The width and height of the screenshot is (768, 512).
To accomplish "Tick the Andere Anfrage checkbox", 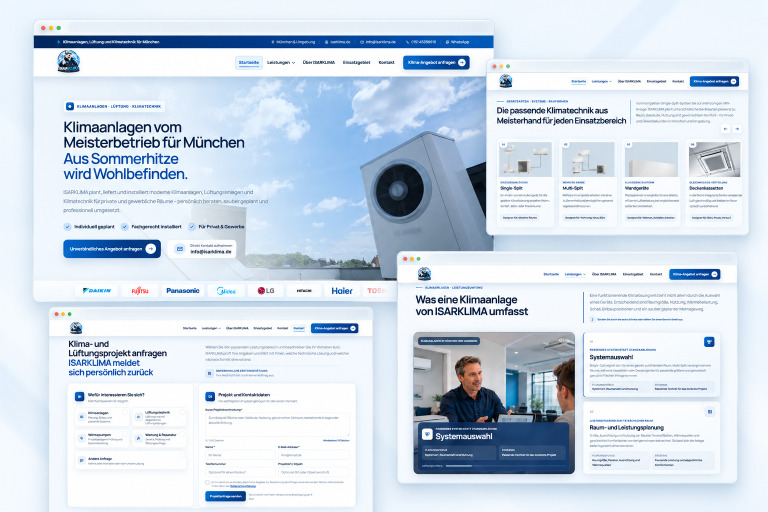I will 182,455.
